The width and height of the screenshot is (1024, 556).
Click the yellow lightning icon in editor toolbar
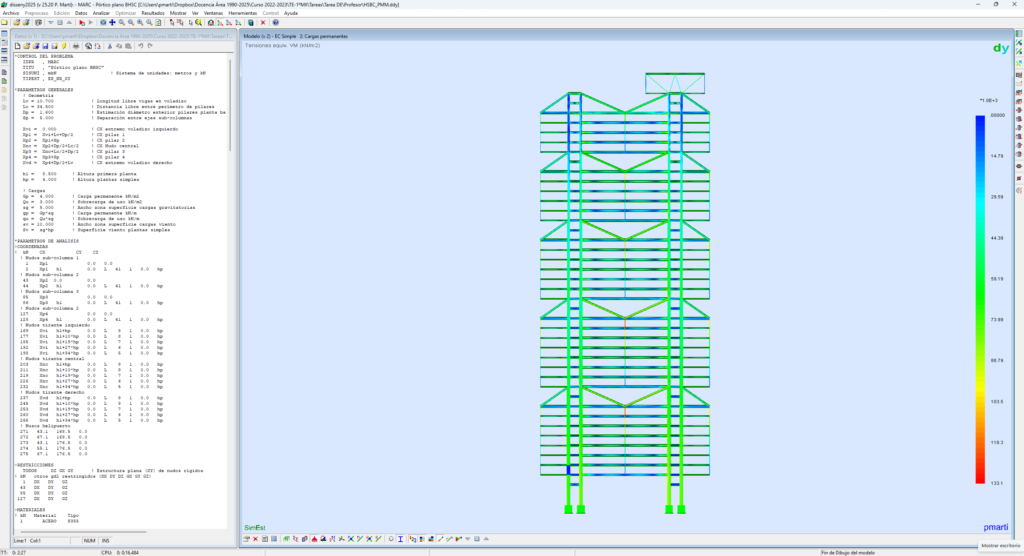coord(63,45)
